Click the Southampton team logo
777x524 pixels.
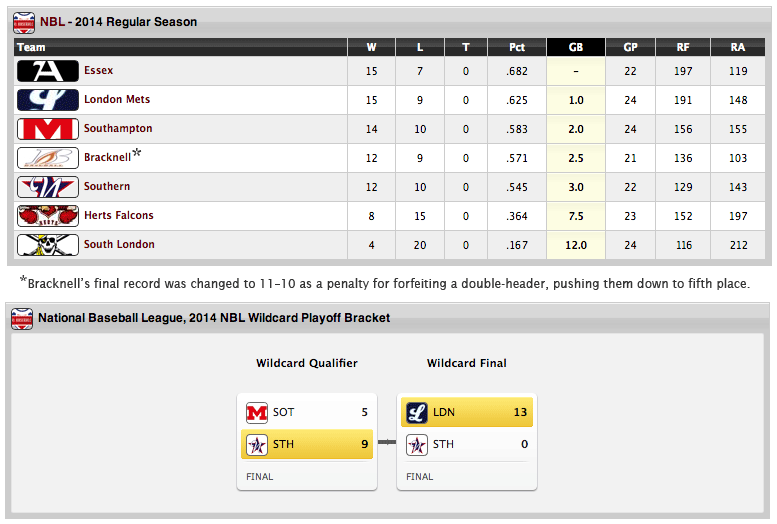tap(47, 129)
